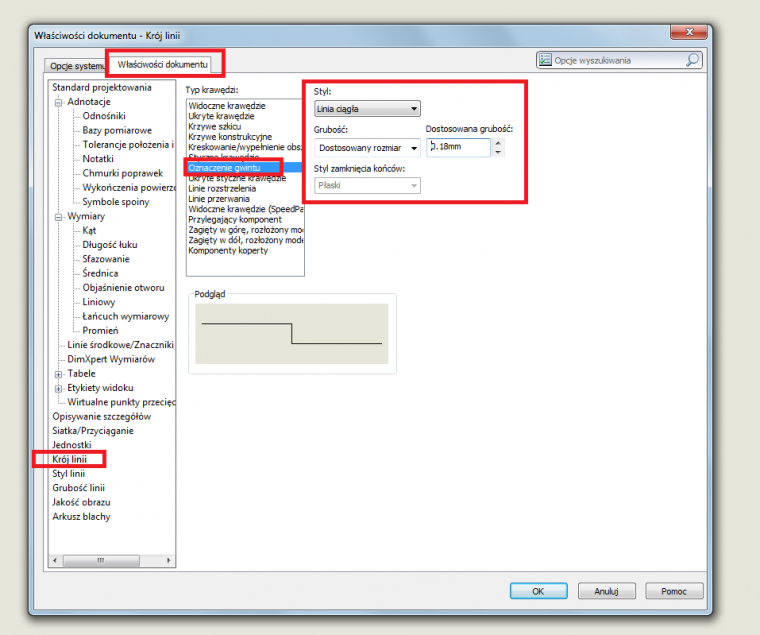The image size is (760, 635).
Task: Select Ukryte krawędzie edge type
Action: coord(221,116)
